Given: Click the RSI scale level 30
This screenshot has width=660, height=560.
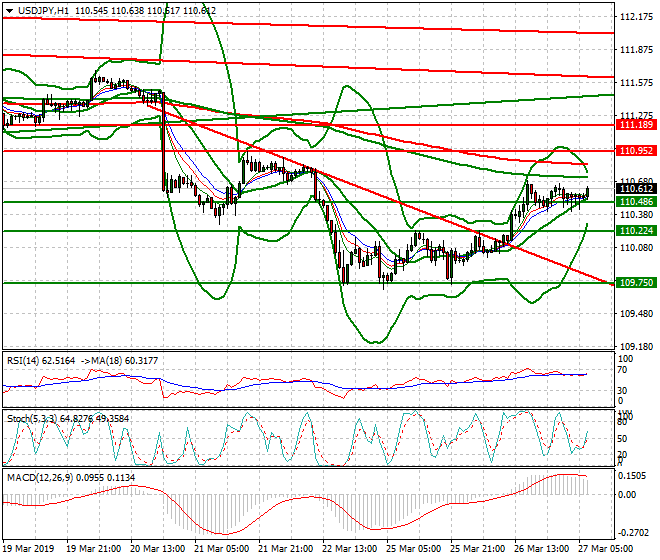Looking at the screenshot, I should point(622,391).
